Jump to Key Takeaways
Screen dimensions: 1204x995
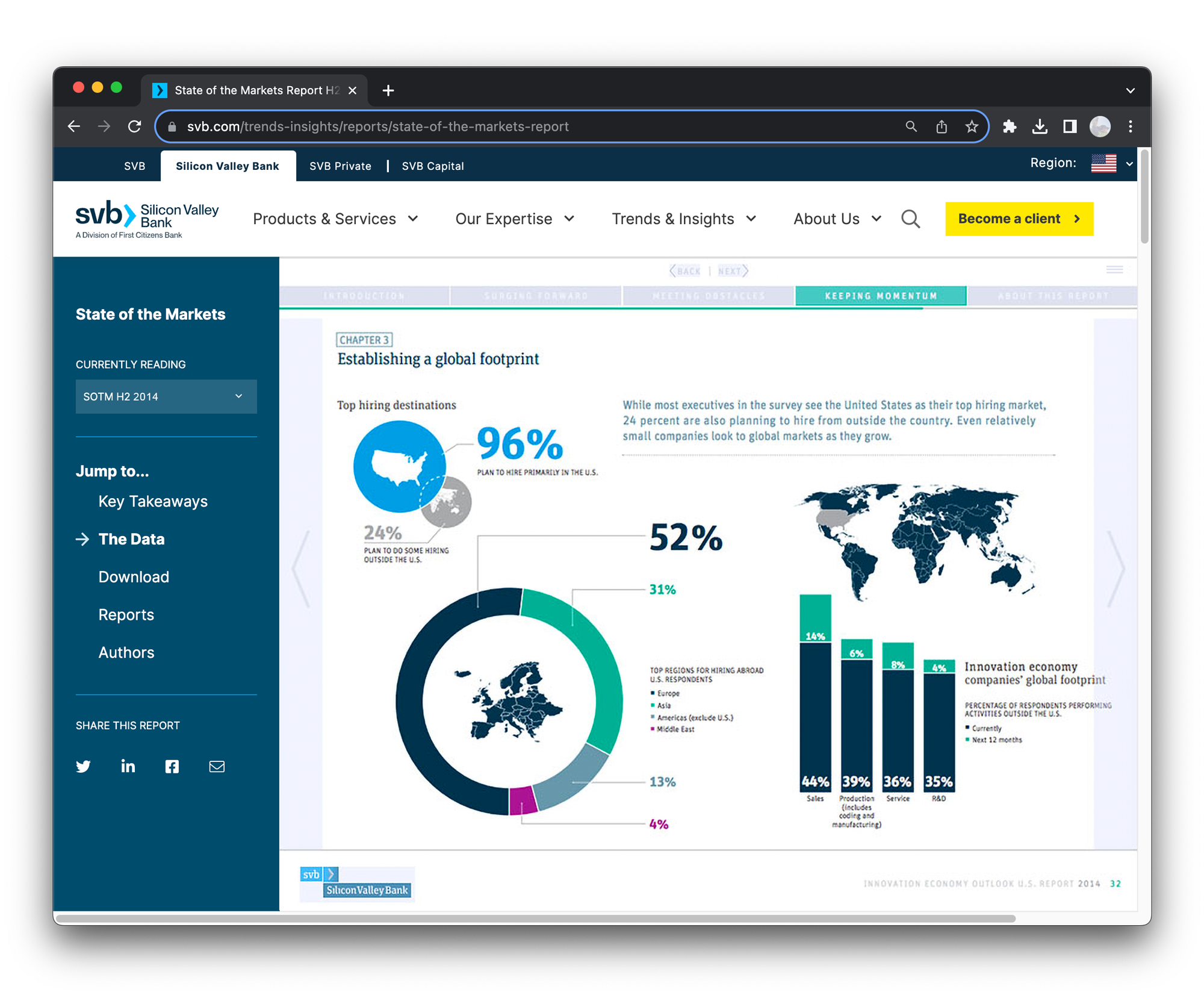tap(153, 501)
